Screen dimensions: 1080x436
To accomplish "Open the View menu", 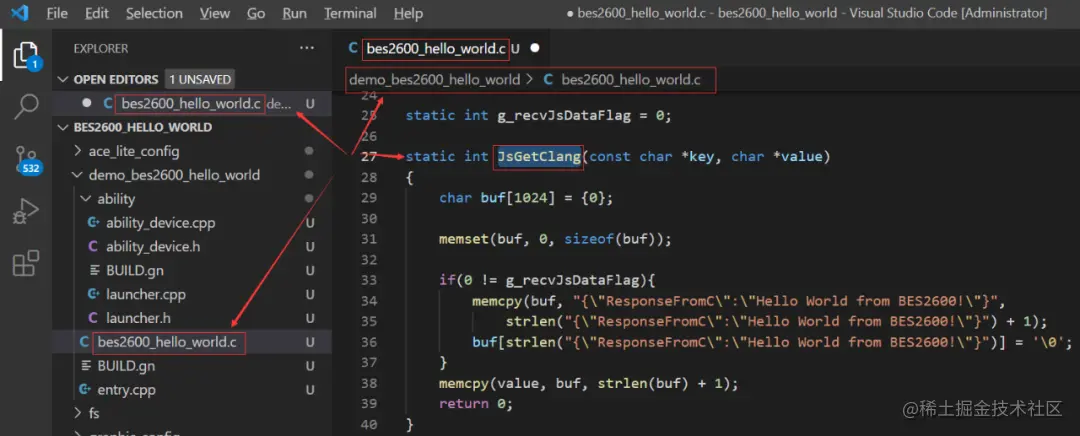I will click(214, 13).
